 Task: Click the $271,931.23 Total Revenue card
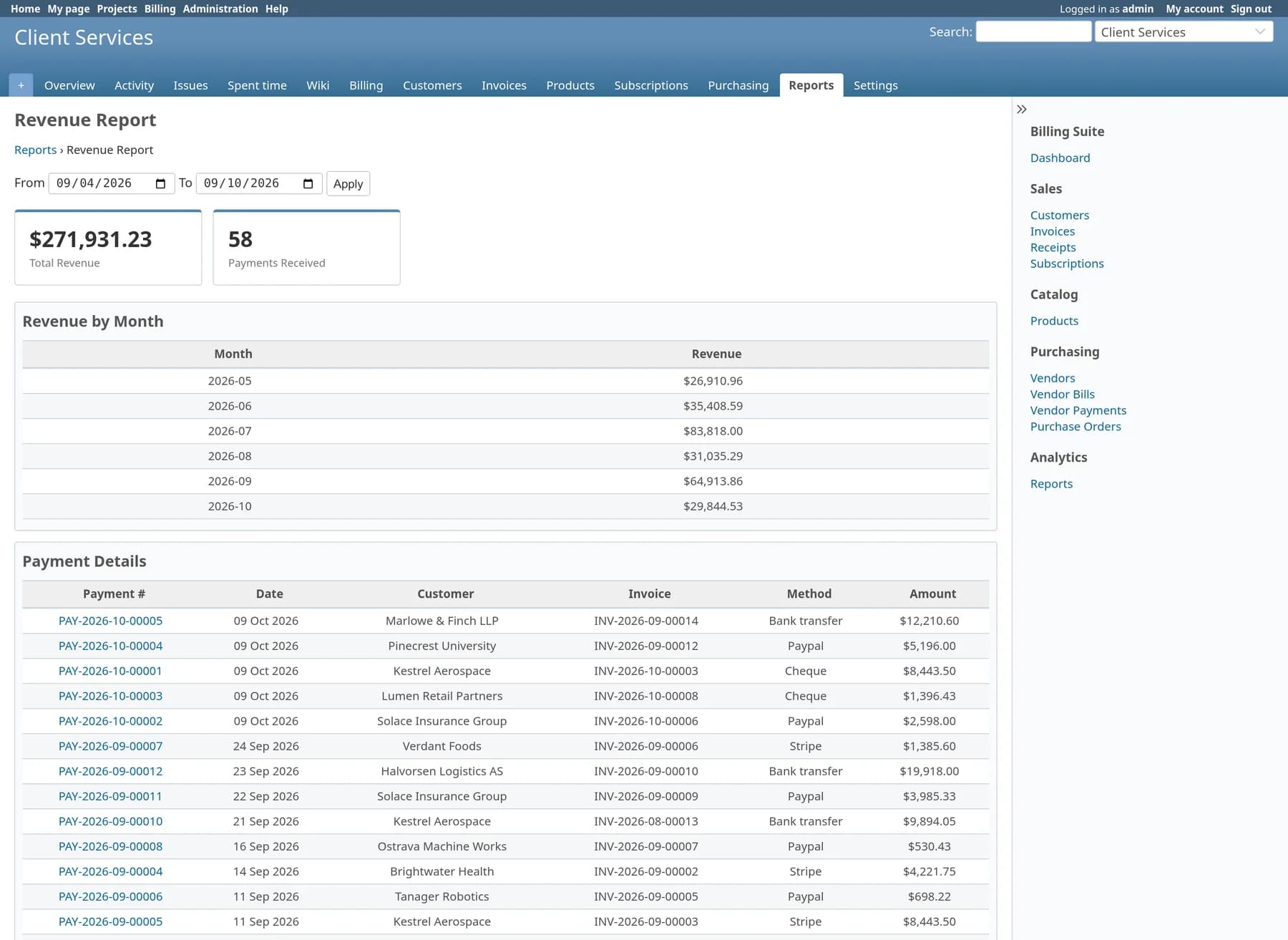pyautogui.click(x=108, y=248)
